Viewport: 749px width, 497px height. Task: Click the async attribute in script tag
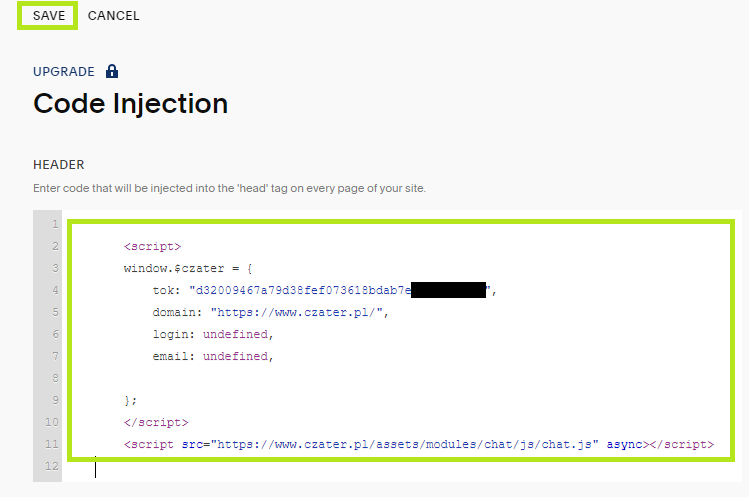(x=625, y=444)
